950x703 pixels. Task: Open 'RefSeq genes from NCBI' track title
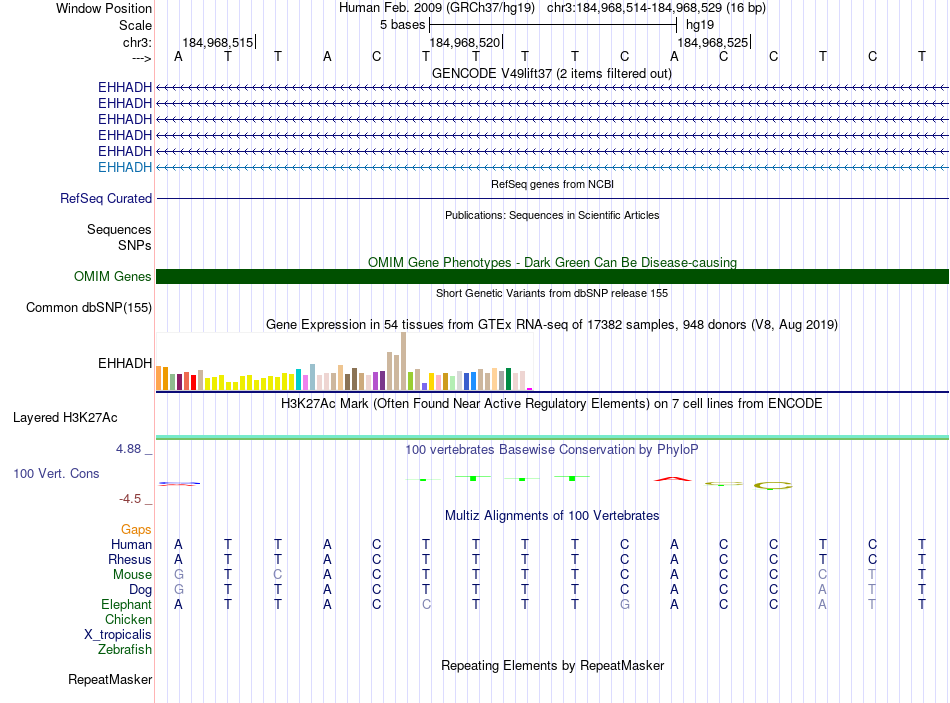(x=552, y=184)
